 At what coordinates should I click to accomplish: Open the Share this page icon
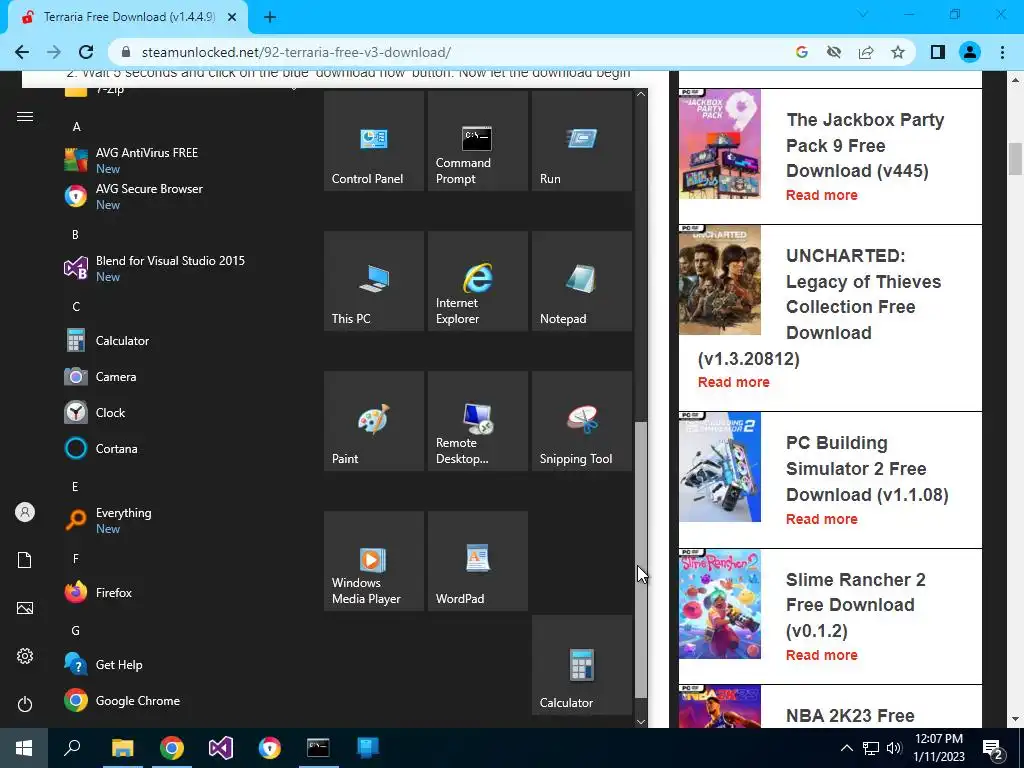coord(866,52)
